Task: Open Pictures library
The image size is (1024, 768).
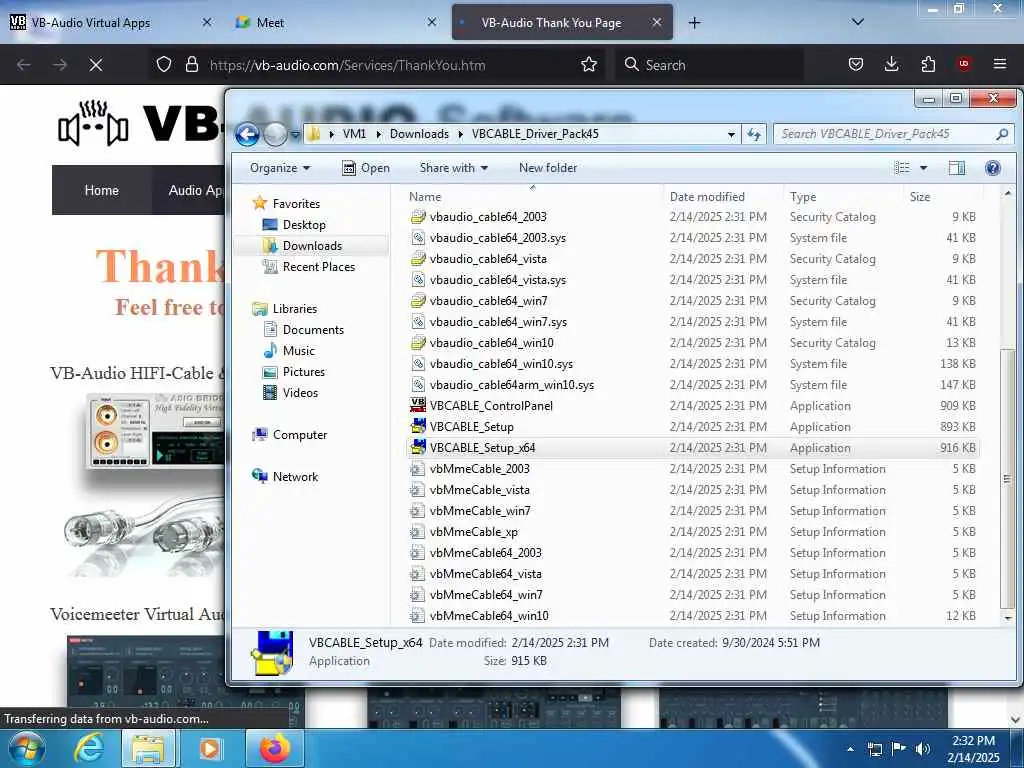Action: coord(304,372)
